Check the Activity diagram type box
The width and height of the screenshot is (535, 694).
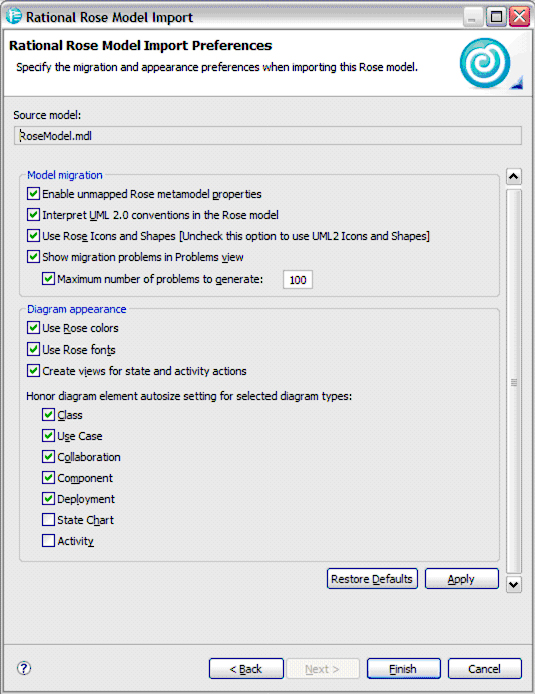48,540
